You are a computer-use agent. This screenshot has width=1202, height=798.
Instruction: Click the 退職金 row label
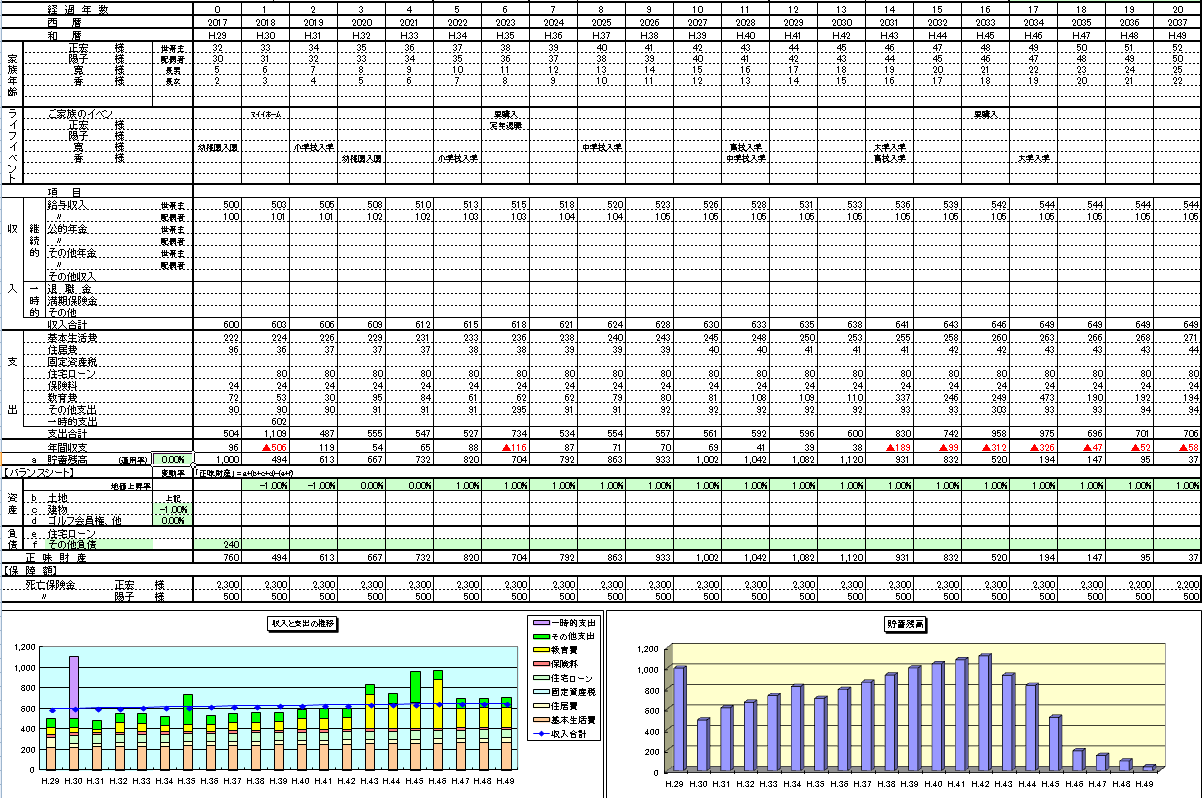(70, 289)
